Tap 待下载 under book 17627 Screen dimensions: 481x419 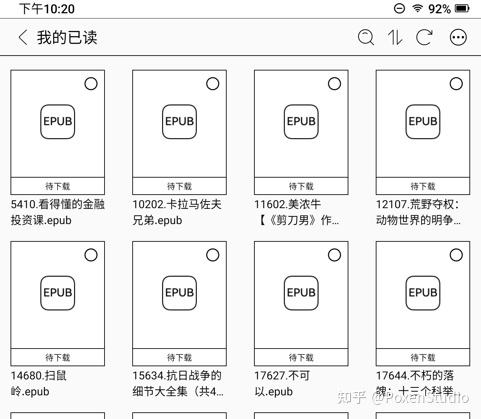[301, 357]
